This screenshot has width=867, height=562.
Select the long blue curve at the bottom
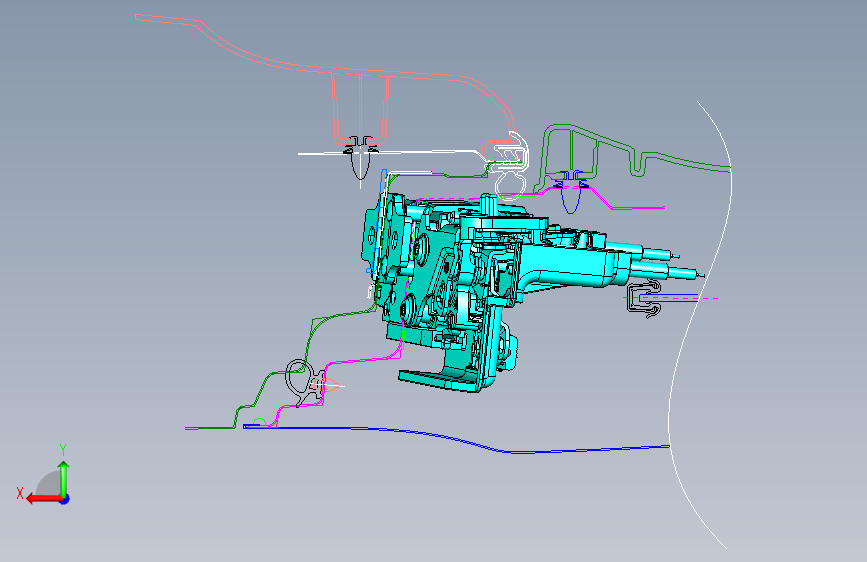(456, 438)
